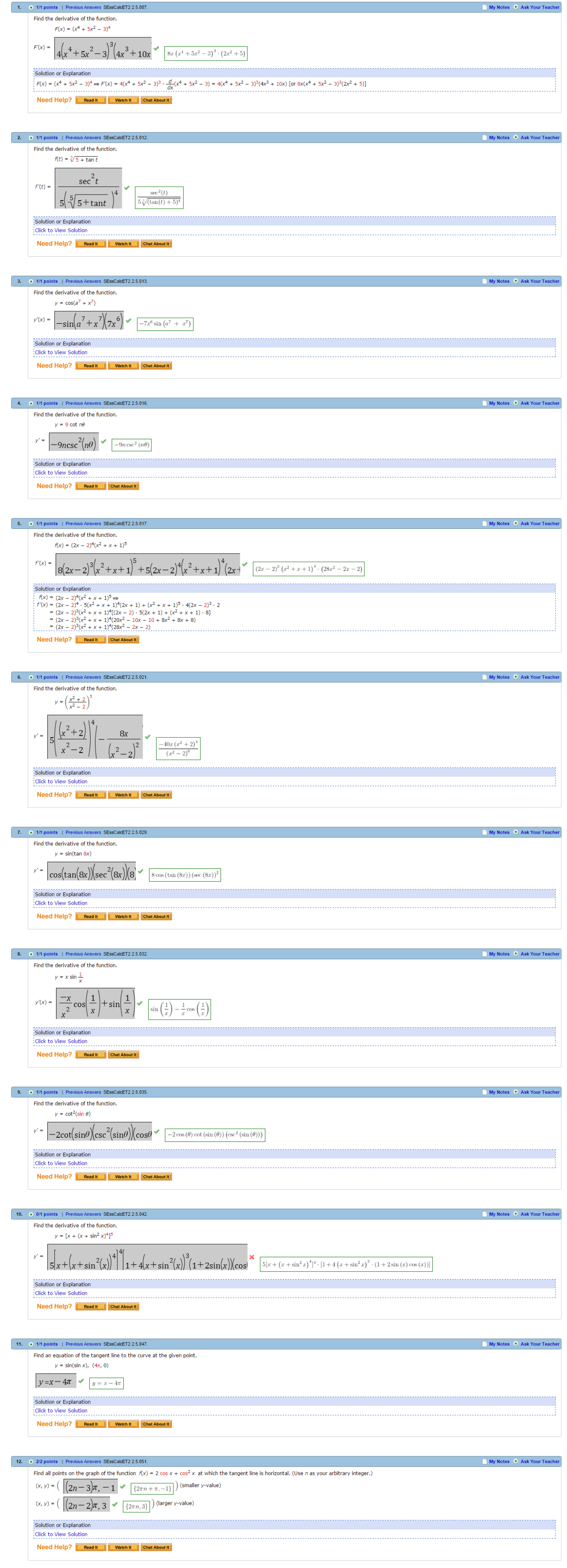
Task: Expand points details icon for question 9
Action: click(x=31, y=1092)
